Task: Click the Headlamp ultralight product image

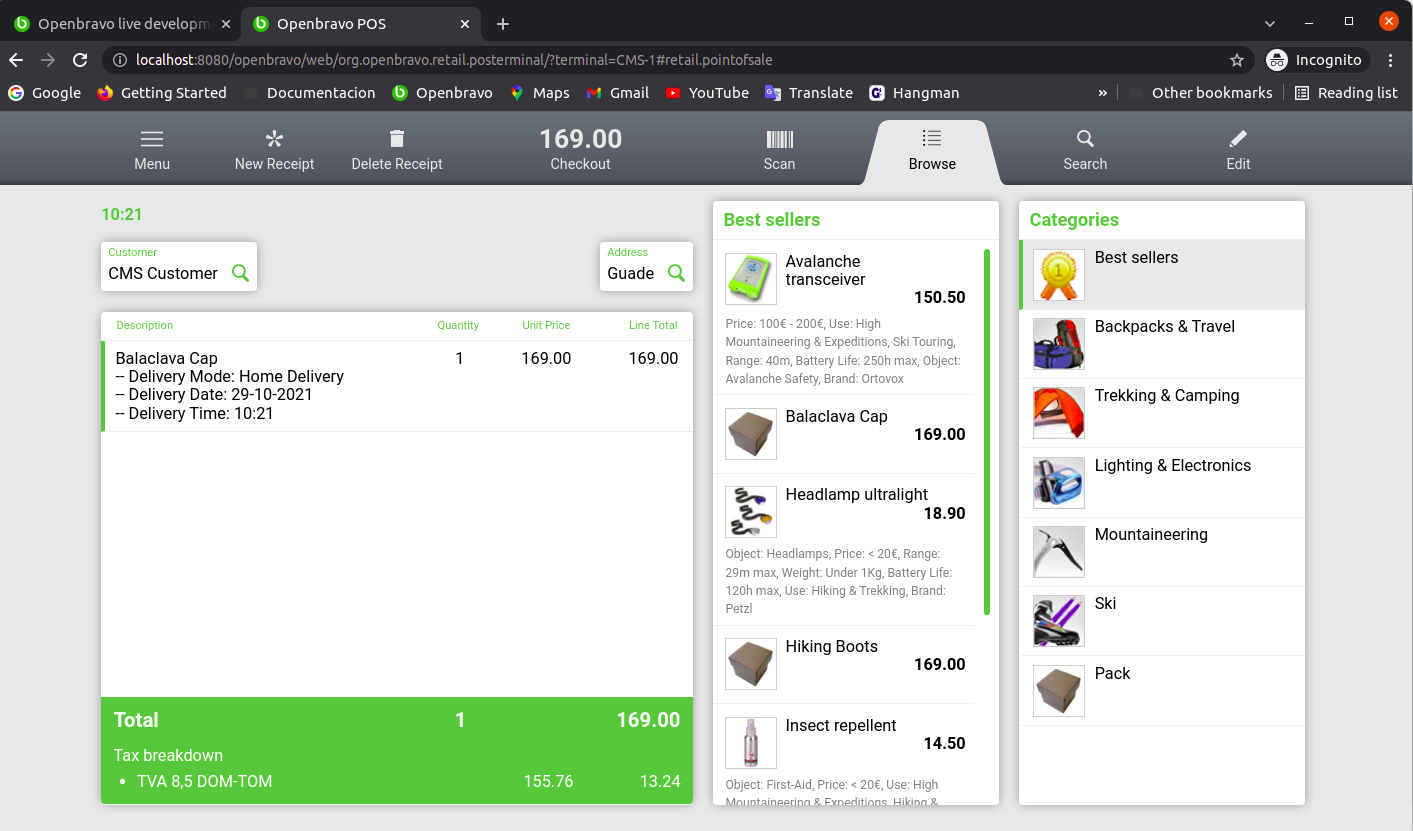Action: click(x=751, y=512)
